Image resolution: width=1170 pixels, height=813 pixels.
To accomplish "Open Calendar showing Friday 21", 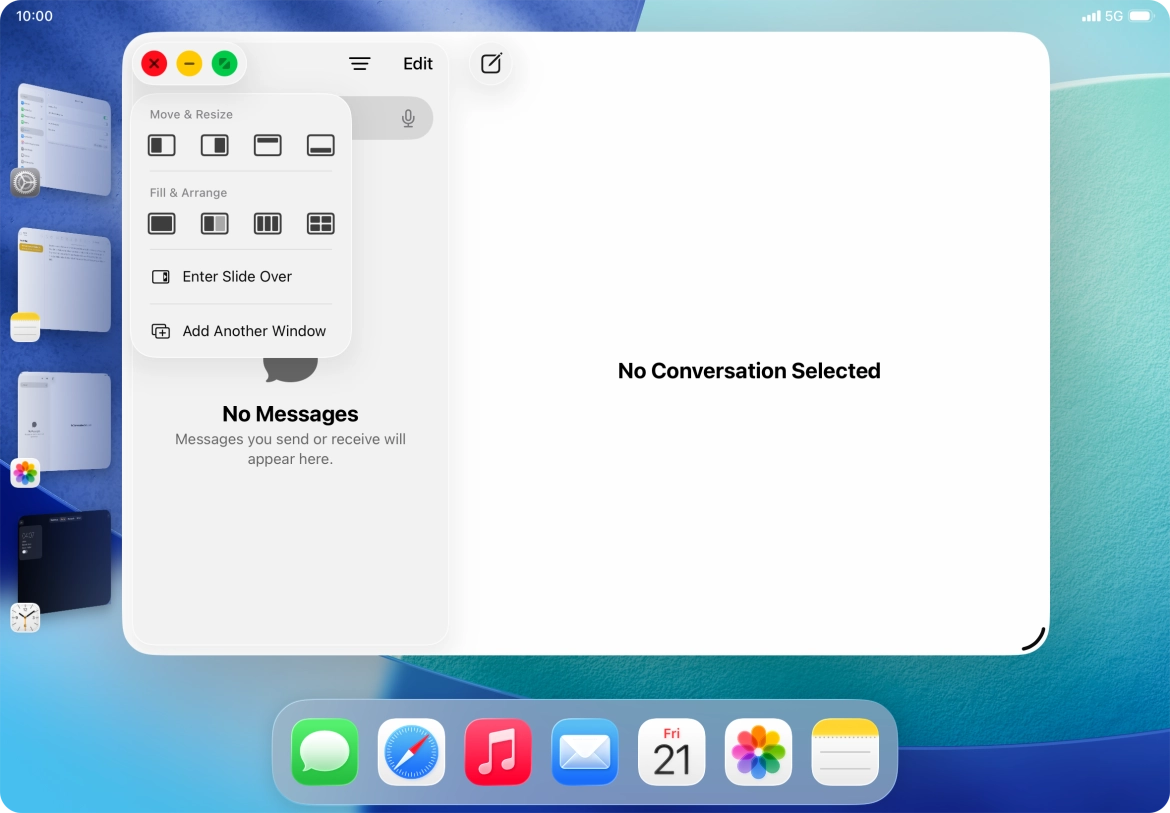I will [x=671, y=752].
